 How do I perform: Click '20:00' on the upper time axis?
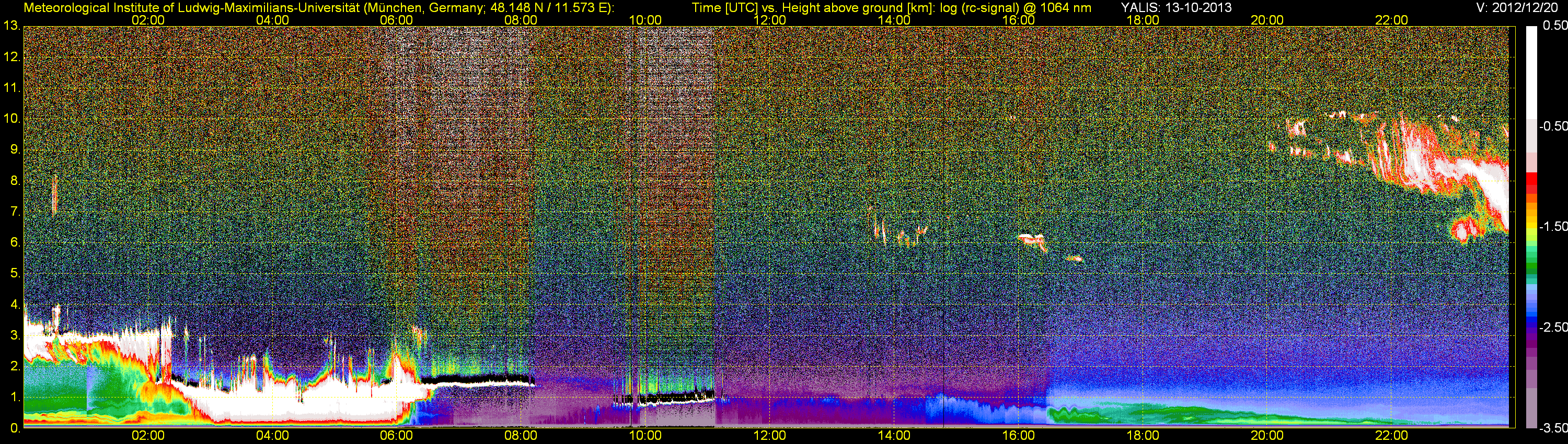pyautogui.click(x=1267, y=20)
